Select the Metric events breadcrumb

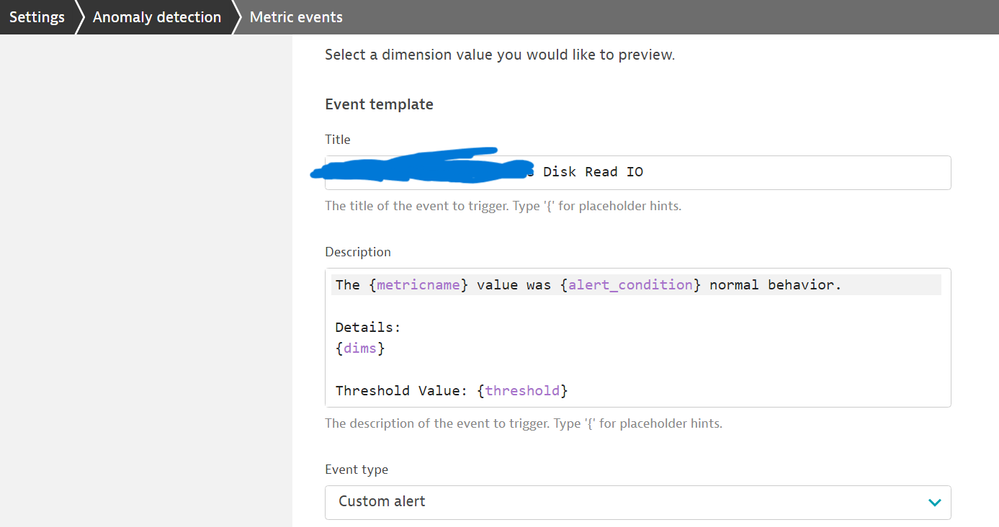coord(295,17)
